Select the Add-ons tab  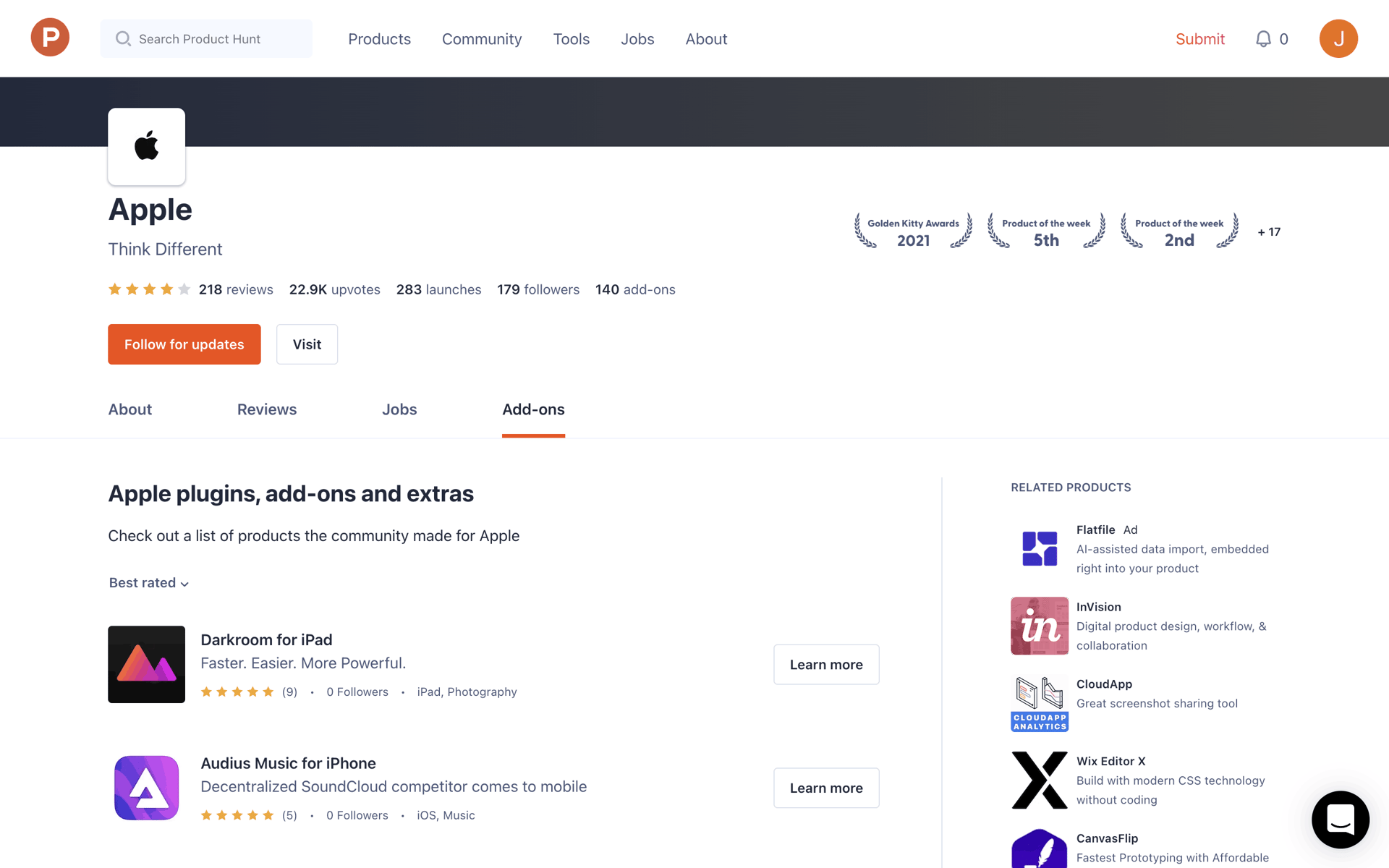tap(533, 409)
